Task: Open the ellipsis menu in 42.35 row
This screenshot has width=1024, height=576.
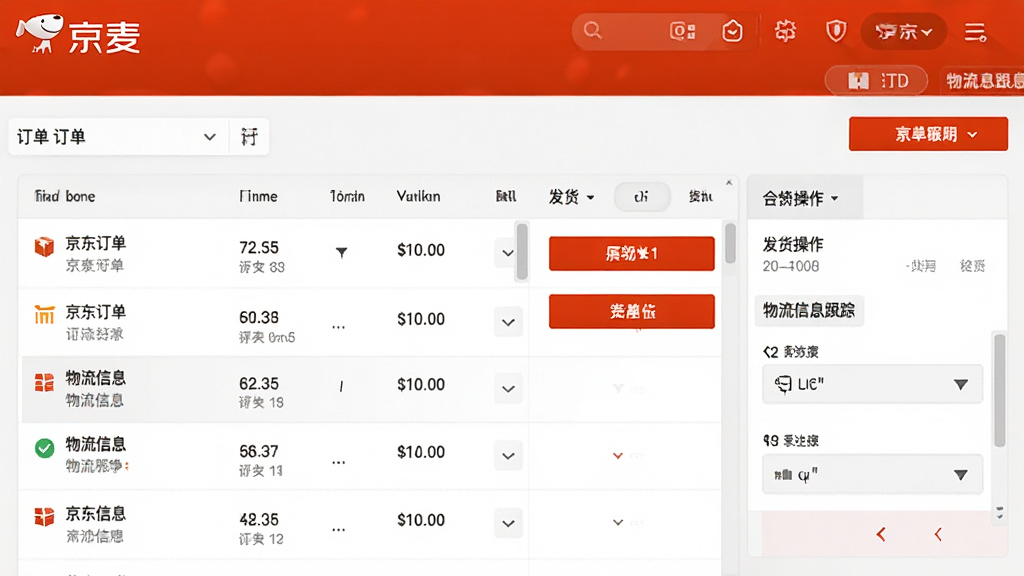Action: pyautogui.click(x=338, y=530)
